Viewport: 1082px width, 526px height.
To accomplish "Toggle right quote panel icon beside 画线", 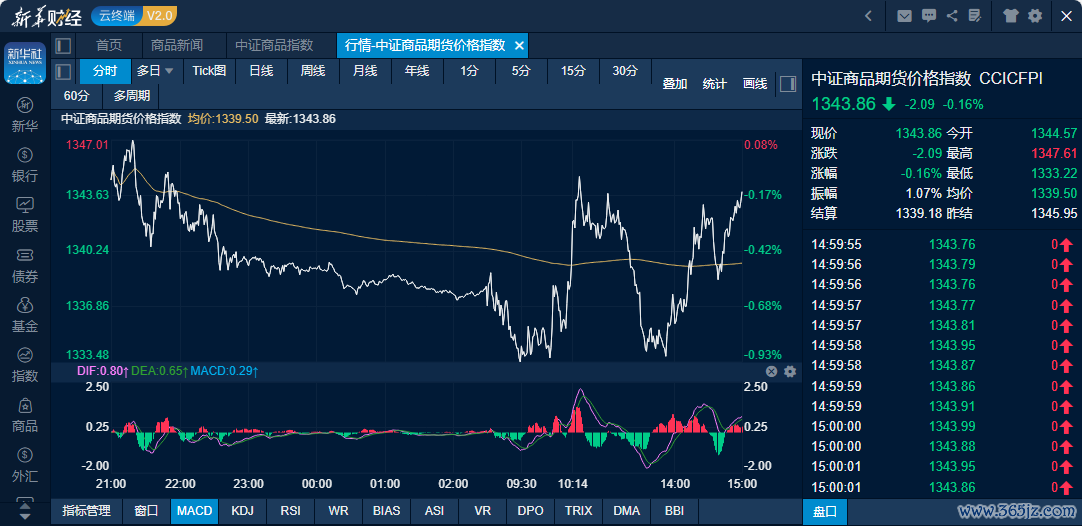I will [787, 84].
